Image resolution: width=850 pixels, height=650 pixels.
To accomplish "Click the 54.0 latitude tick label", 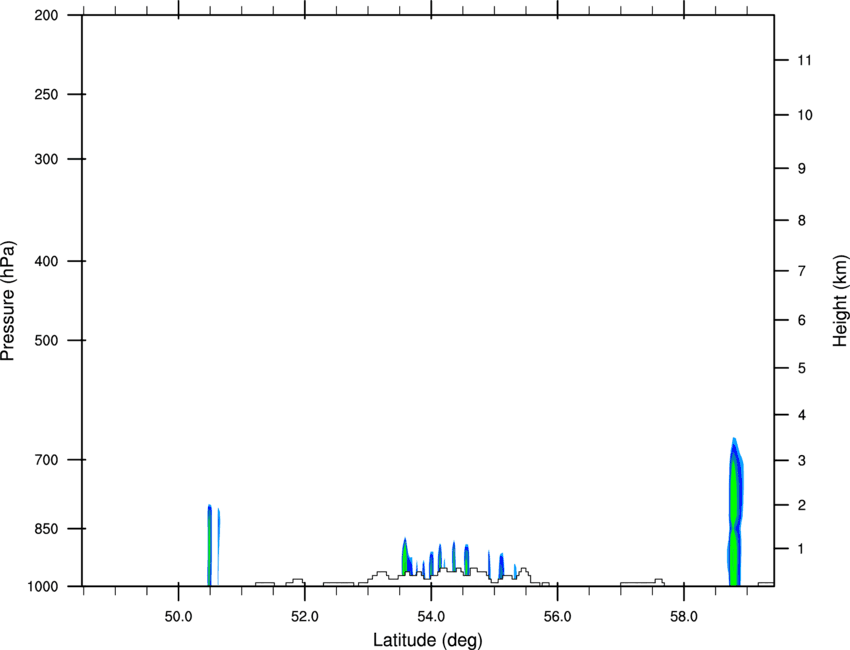I will (x=432, y=617).
